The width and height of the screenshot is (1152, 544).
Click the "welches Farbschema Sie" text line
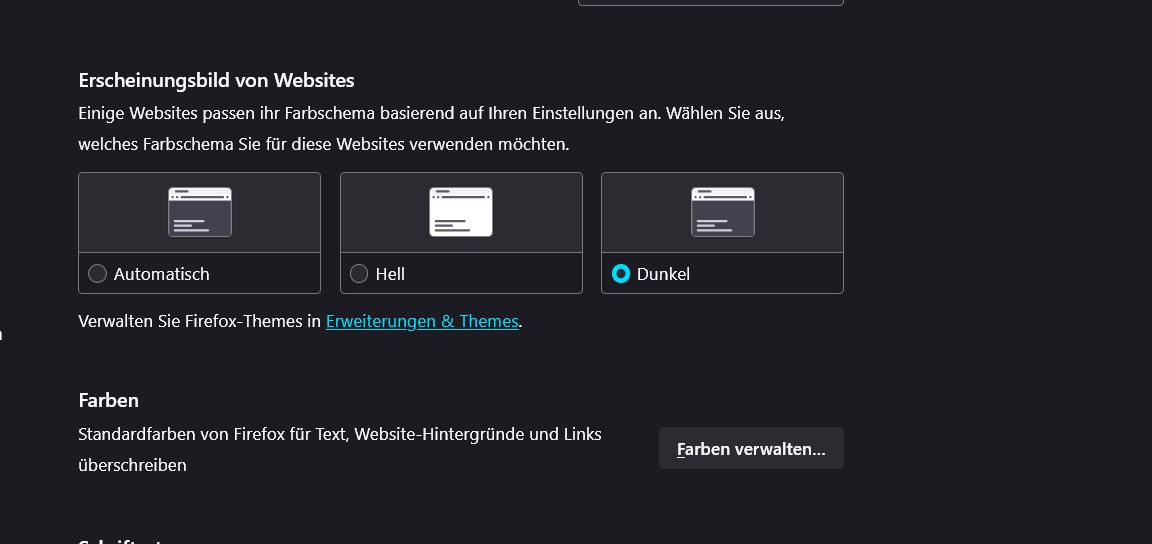coord(323,144)
